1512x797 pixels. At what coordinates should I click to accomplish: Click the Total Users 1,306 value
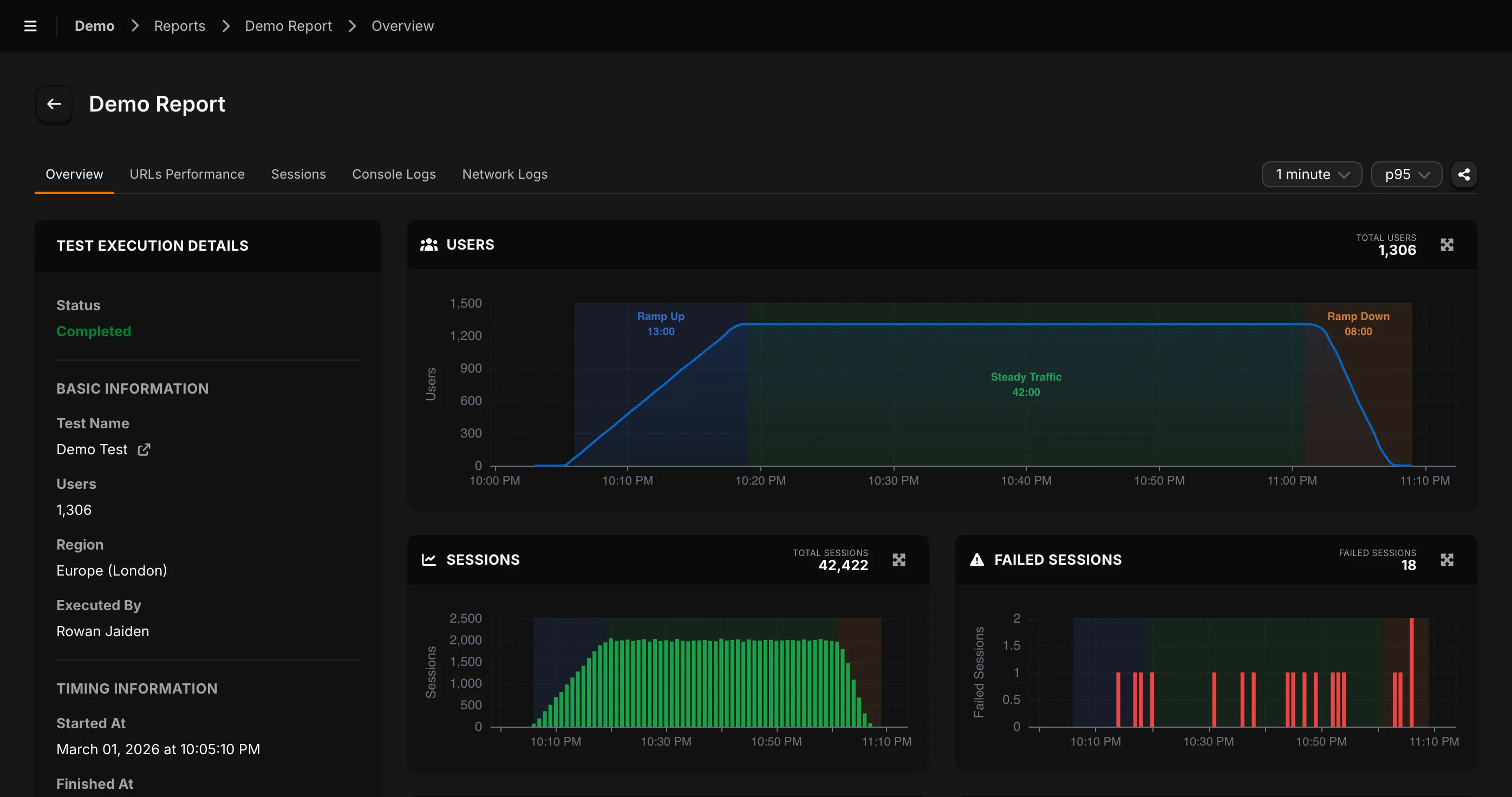click(x=1397, y=251)
